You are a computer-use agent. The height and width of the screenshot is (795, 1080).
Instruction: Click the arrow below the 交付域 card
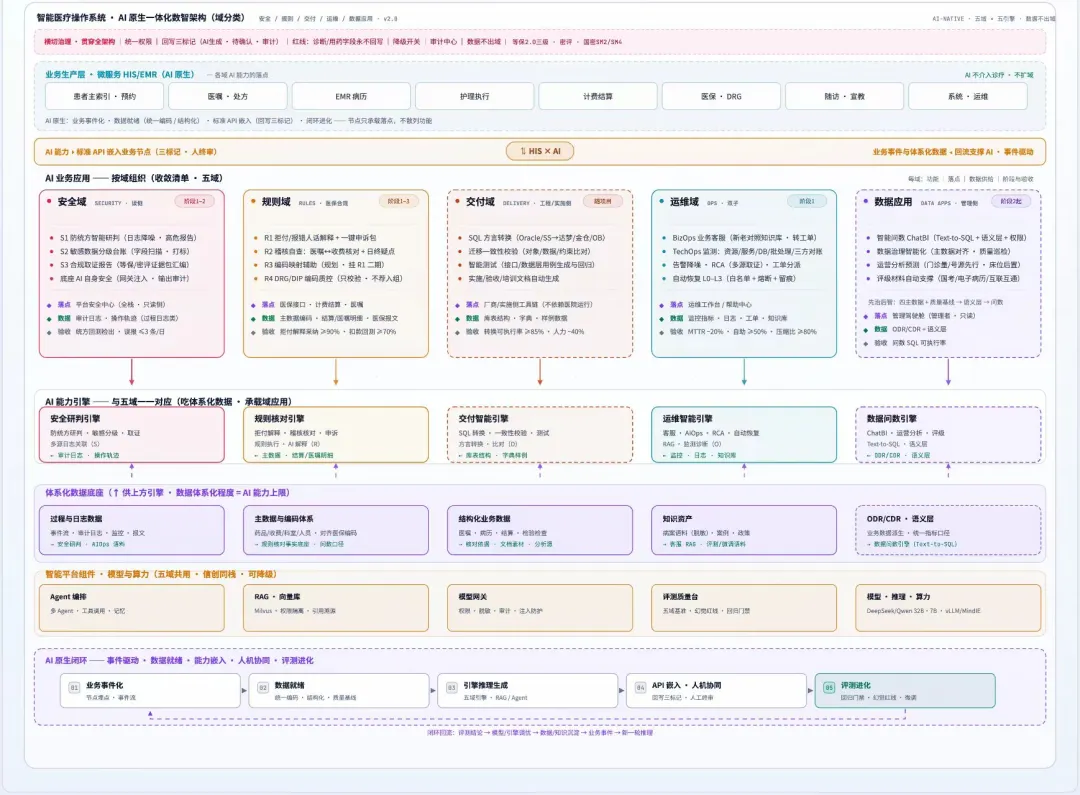coord(540,372)
